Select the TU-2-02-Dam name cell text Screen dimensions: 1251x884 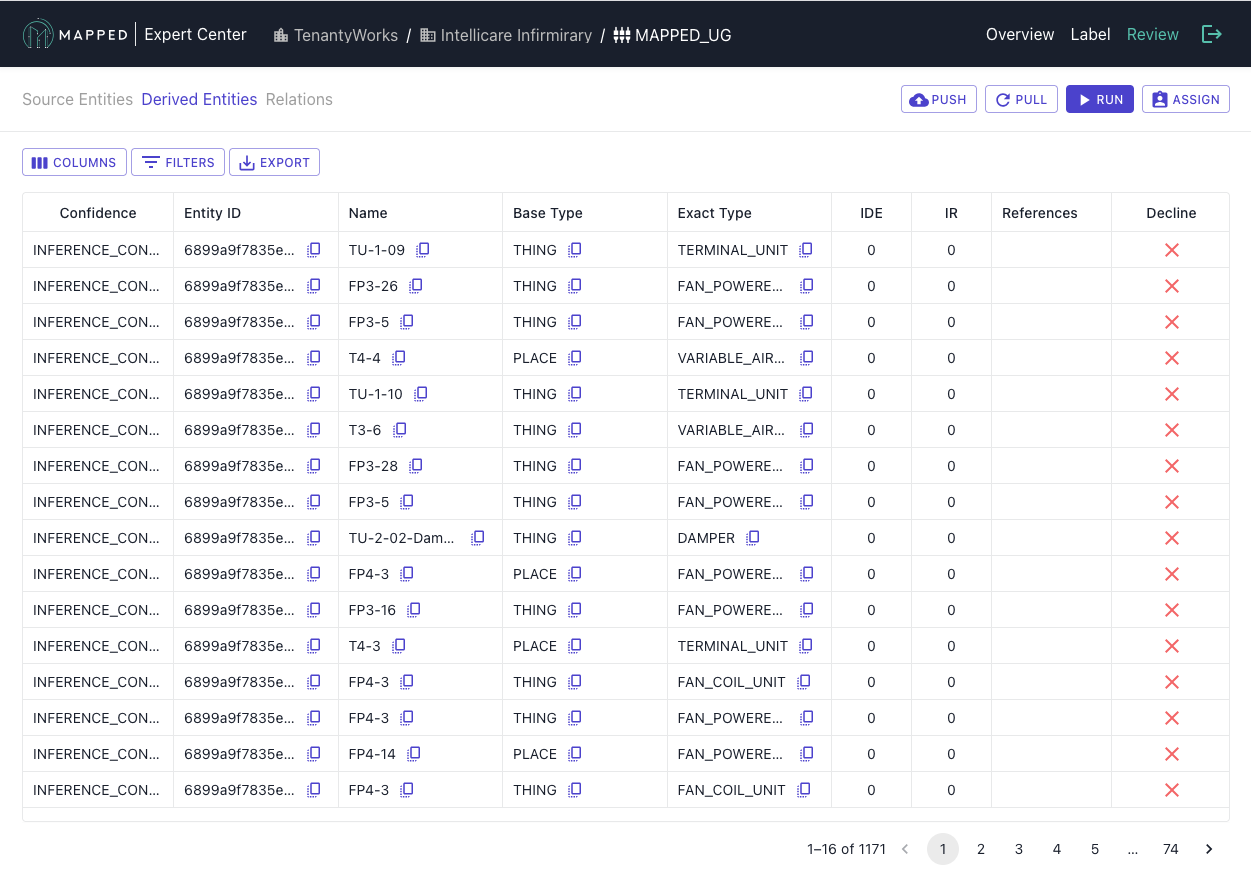402,538
